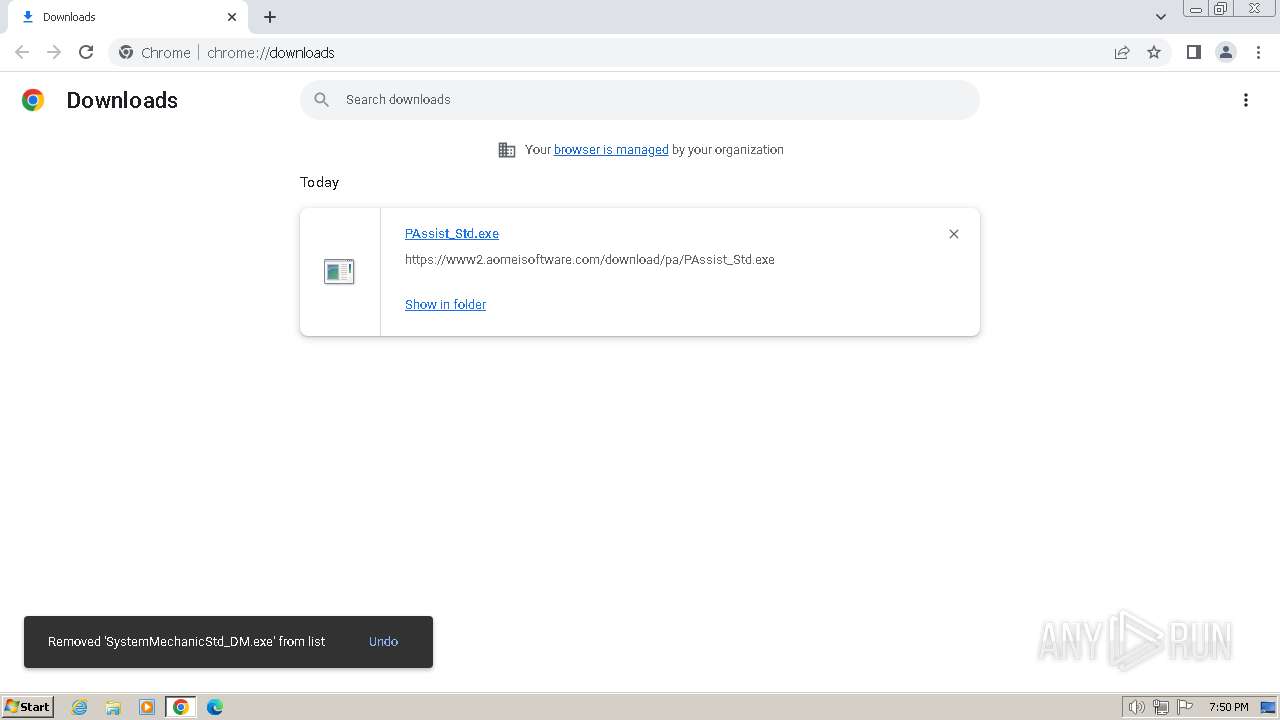This screenshot has height=720, width=1280.
Task: Click the volume speaker tray icon
Action: click(x=1137, y=707)
